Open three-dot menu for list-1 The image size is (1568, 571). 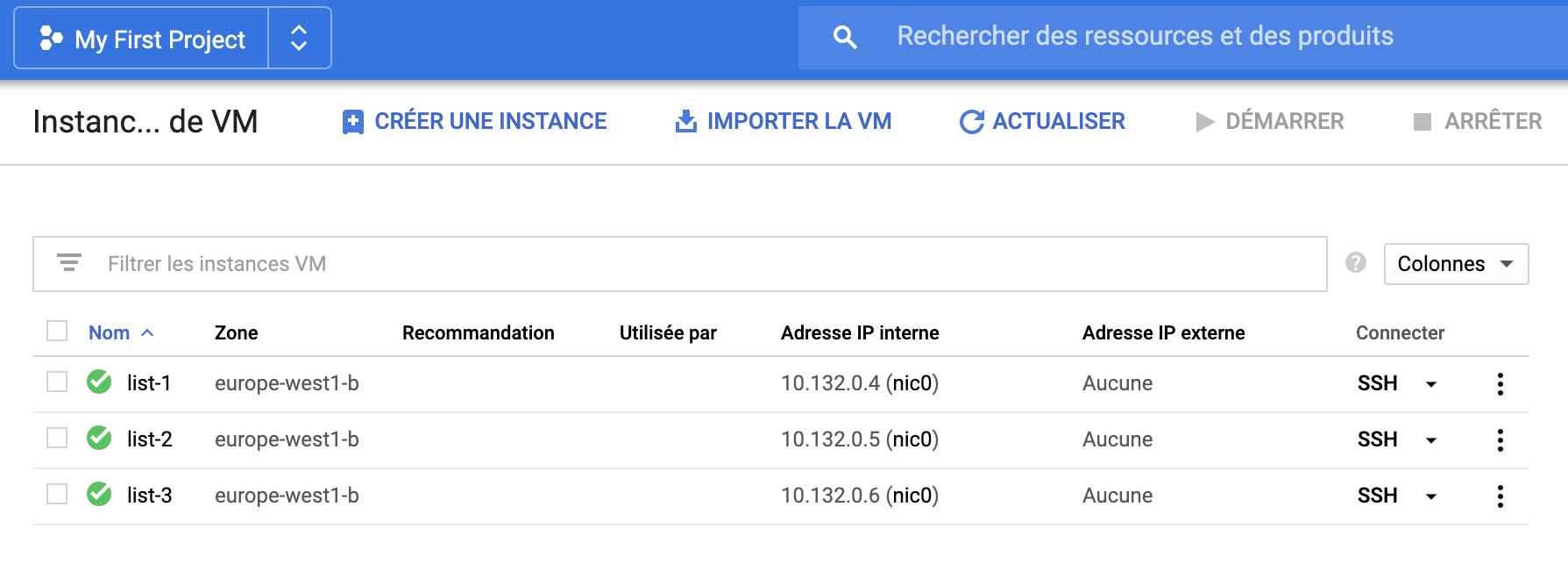pyautogui.click(x=1500, y=383)
